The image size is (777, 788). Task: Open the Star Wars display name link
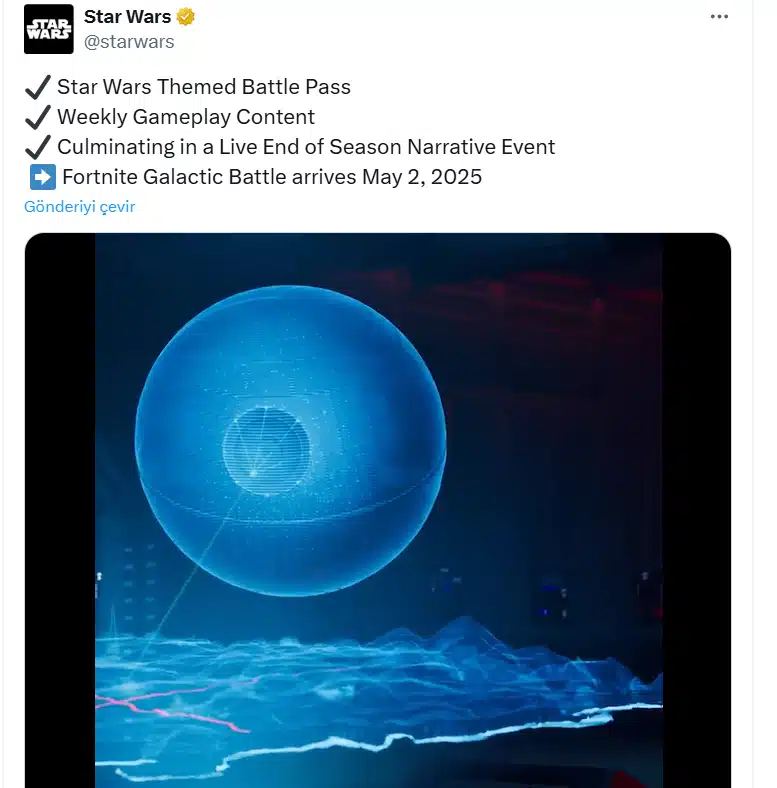pyautogui.click(x=127, y=17)
